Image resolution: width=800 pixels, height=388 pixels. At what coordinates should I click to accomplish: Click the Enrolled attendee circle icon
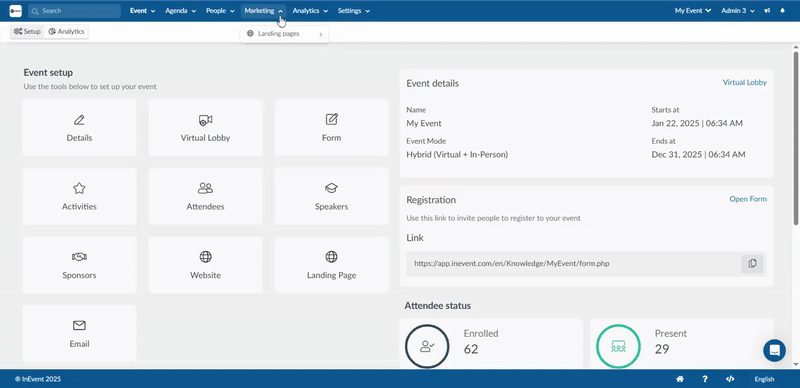[x=427, y=347]
